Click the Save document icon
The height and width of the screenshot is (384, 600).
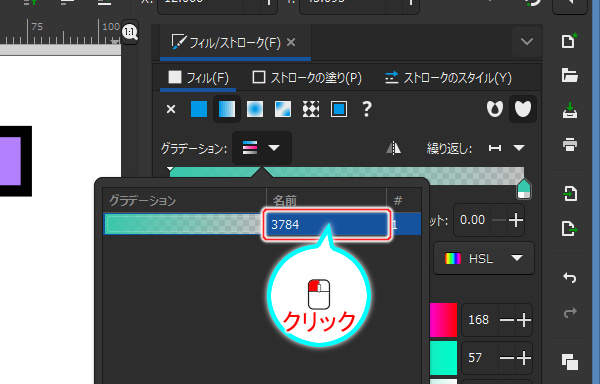coord(569,110)
